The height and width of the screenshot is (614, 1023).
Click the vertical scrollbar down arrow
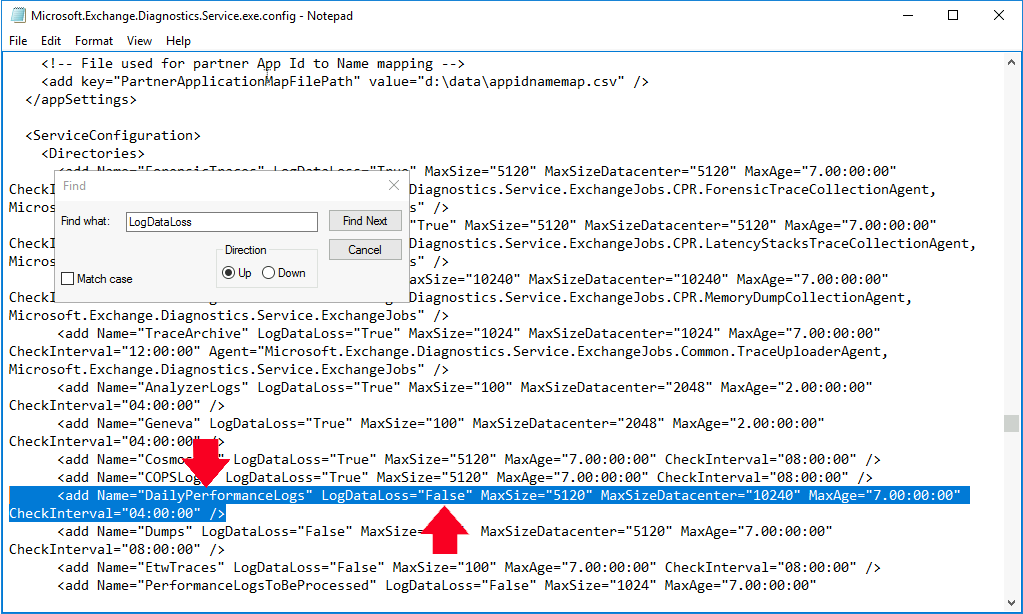tap(1011, 602)
